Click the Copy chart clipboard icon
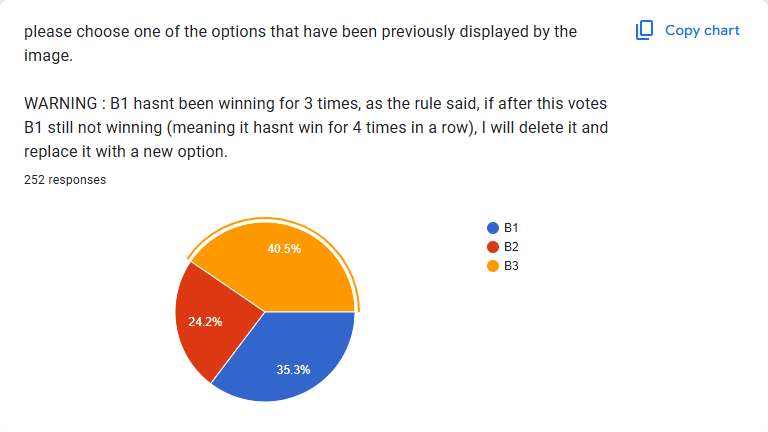The image size is (768, 432). pyautogui.click(x=645, y=30)
